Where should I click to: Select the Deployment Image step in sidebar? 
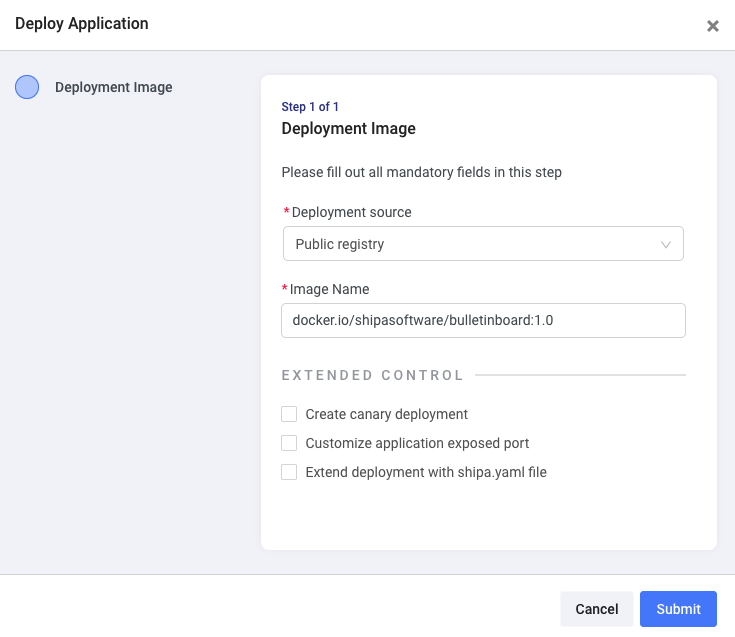(x=113, y=87)
